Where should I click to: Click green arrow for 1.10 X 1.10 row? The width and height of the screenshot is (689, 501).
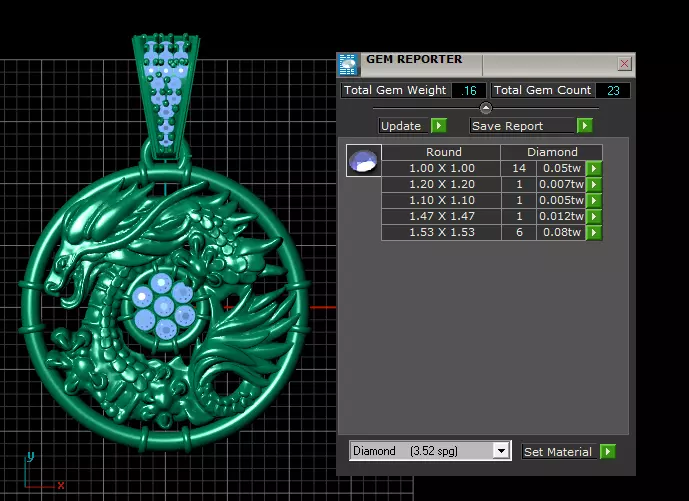594,200
